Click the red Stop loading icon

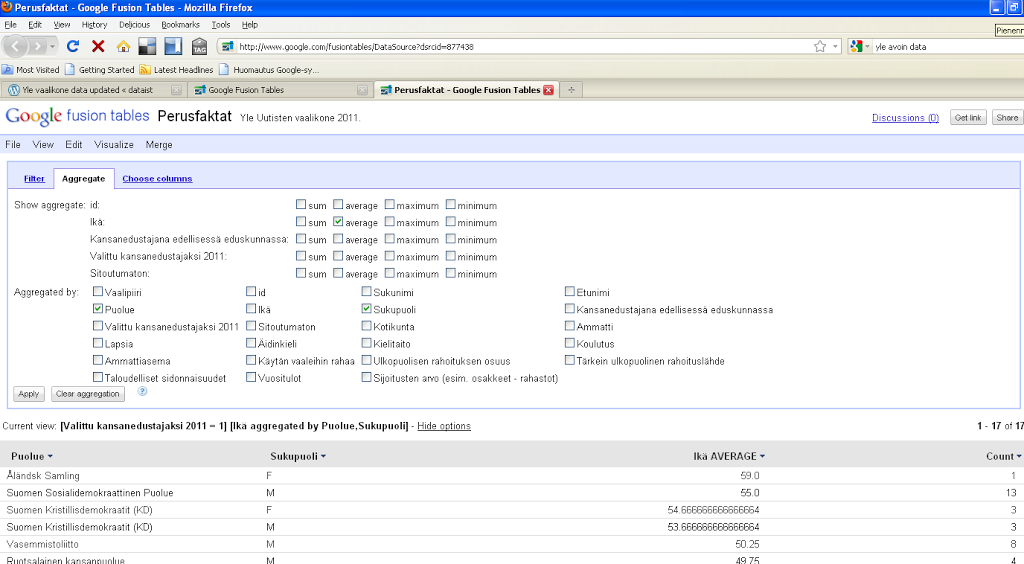click(x=98, y=46)
